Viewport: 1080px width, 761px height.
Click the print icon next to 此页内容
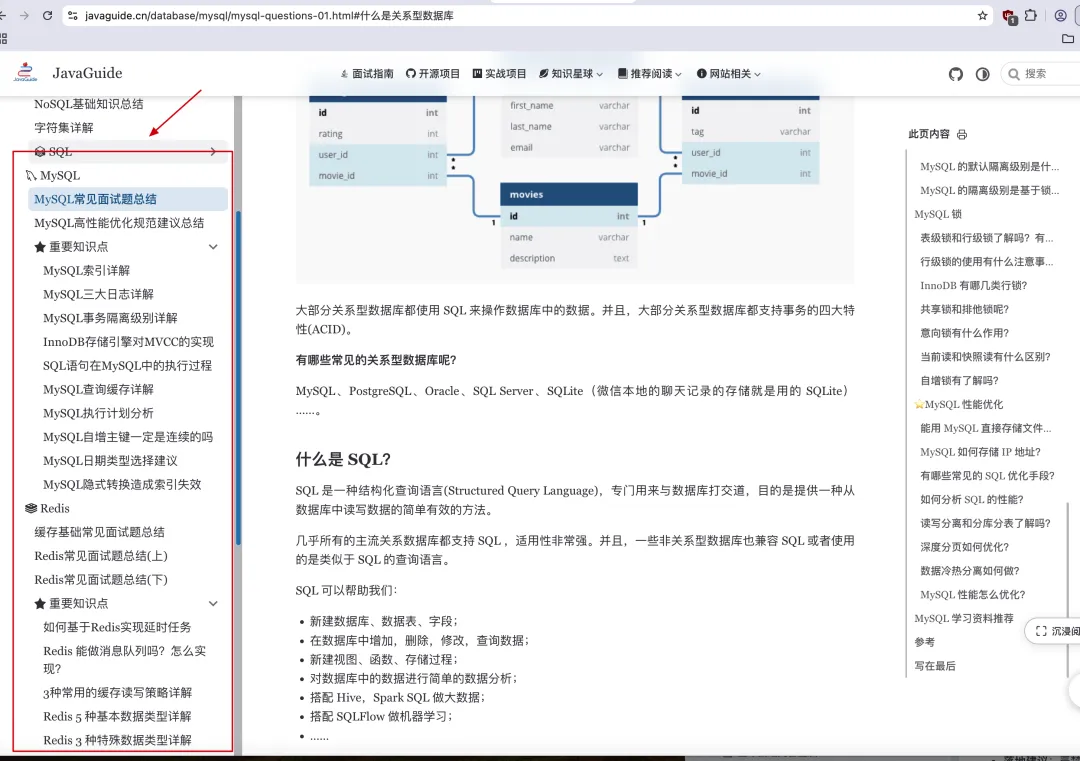tap(961, 133)
